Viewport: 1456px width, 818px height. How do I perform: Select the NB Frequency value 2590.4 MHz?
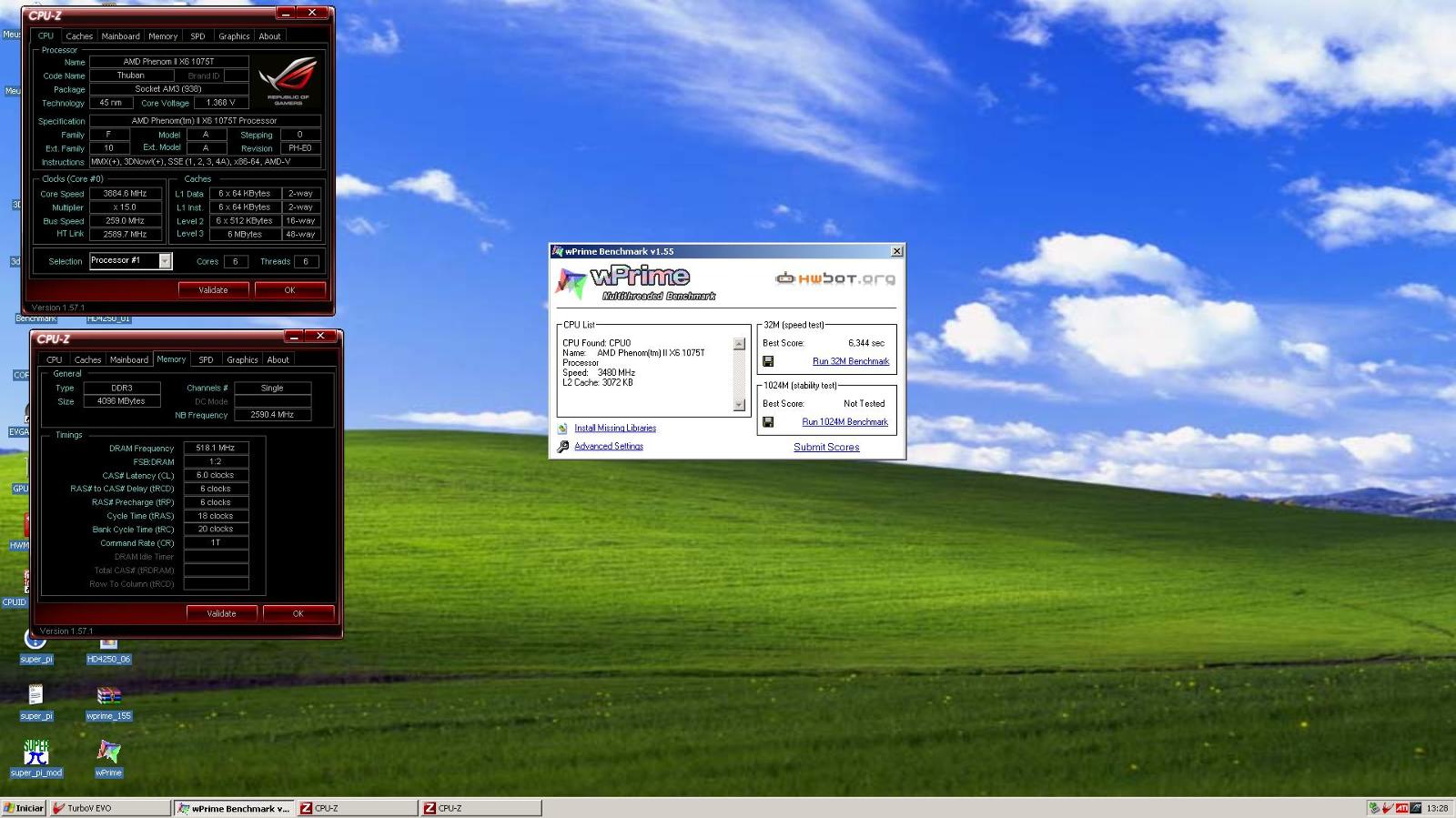pos(272,415)
